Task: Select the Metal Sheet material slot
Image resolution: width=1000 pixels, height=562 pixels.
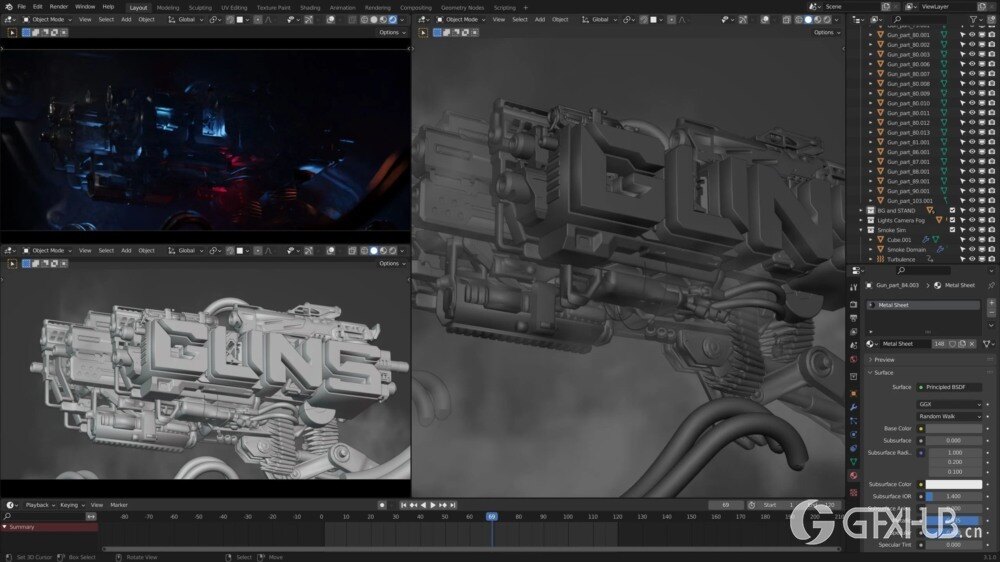Action: (x=923, y=305)
